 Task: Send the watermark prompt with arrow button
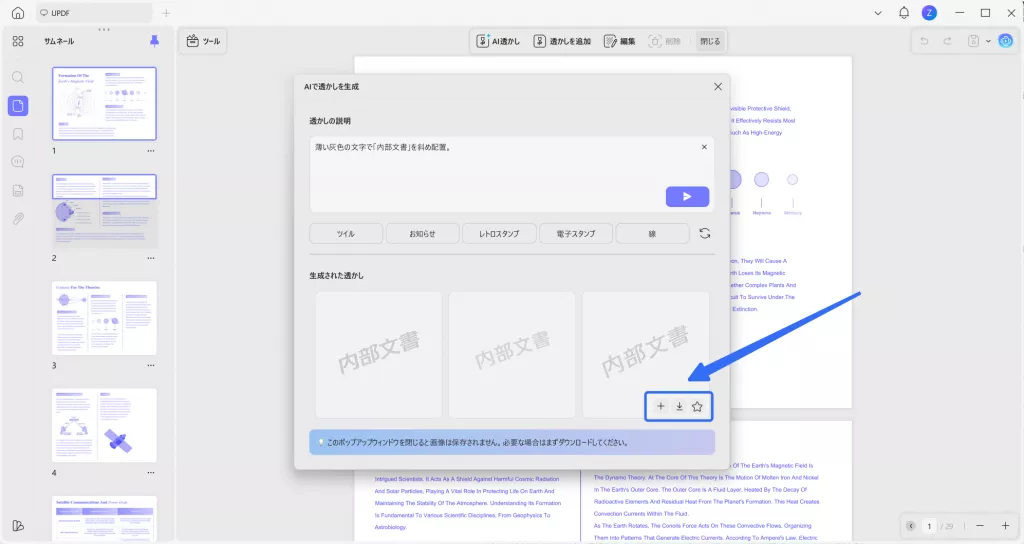pos(687,197)
